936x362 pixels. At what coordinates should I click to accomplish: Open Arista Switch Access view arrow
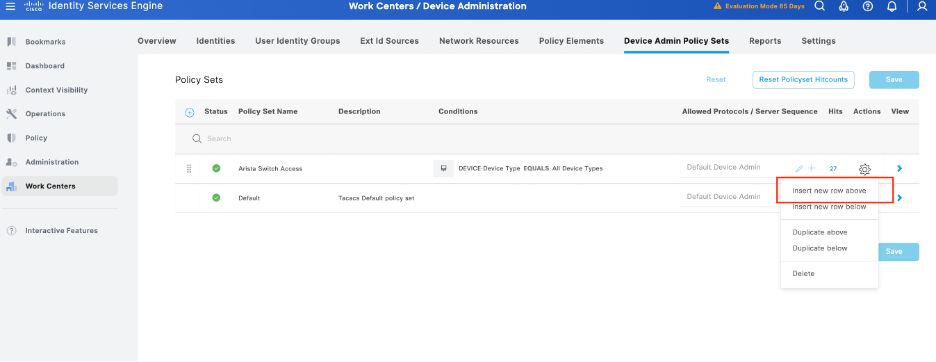click(899, 168)
